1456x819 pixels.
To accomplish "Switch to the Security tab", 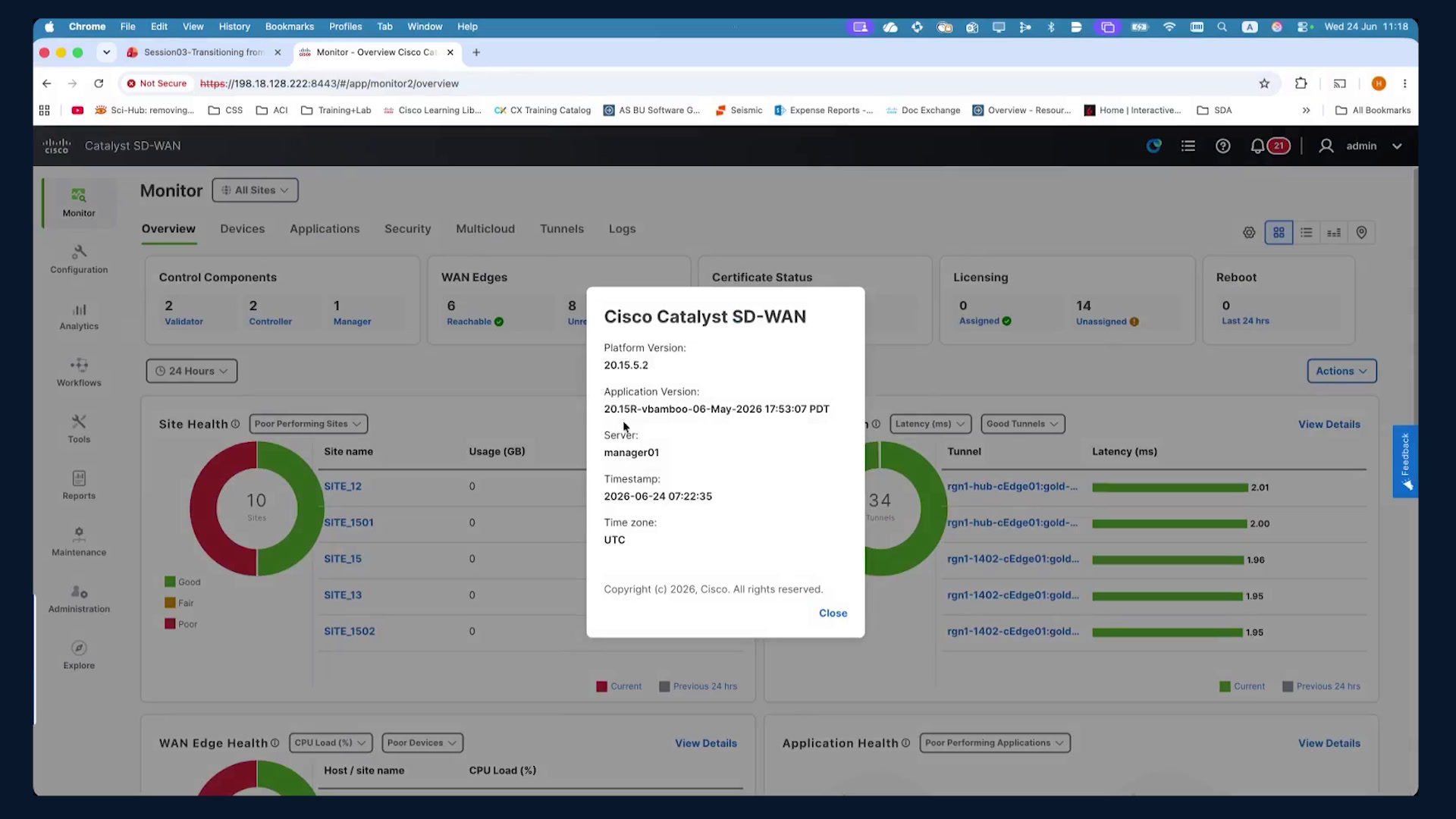I will click(x=407, y=229).
